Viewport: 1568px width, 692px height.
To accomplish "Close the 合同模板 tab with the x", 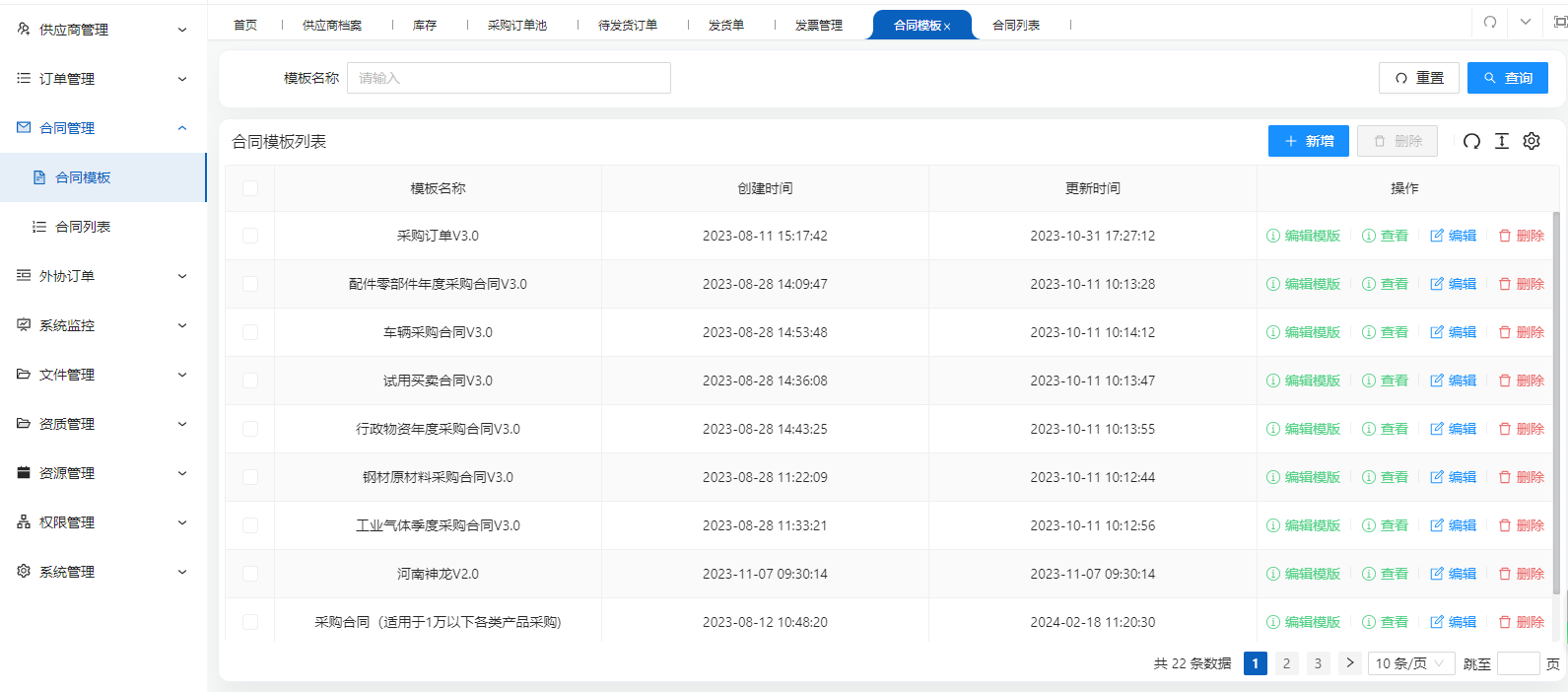I will tap(947, 27).
